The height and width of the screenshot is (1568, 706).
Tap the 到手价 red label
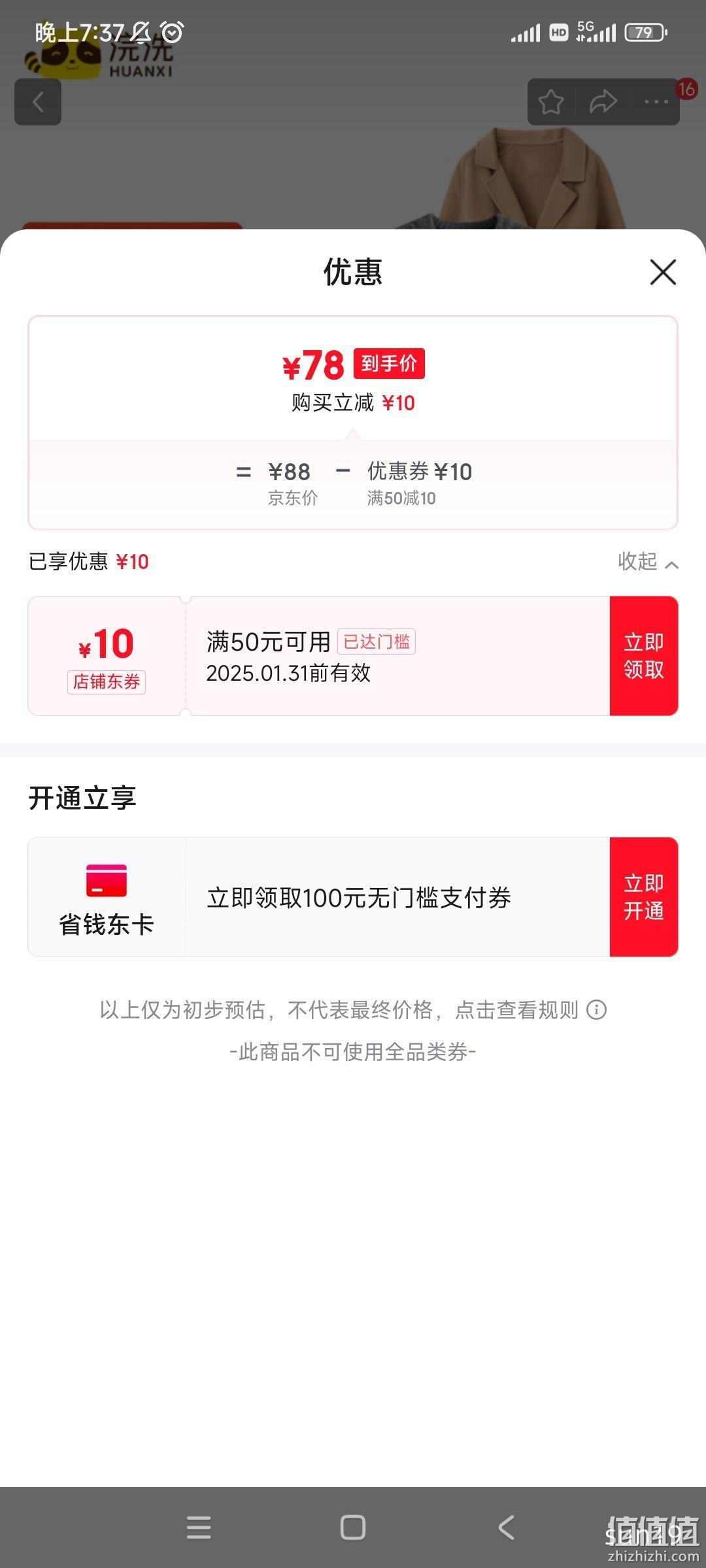[x=389, y=363]
